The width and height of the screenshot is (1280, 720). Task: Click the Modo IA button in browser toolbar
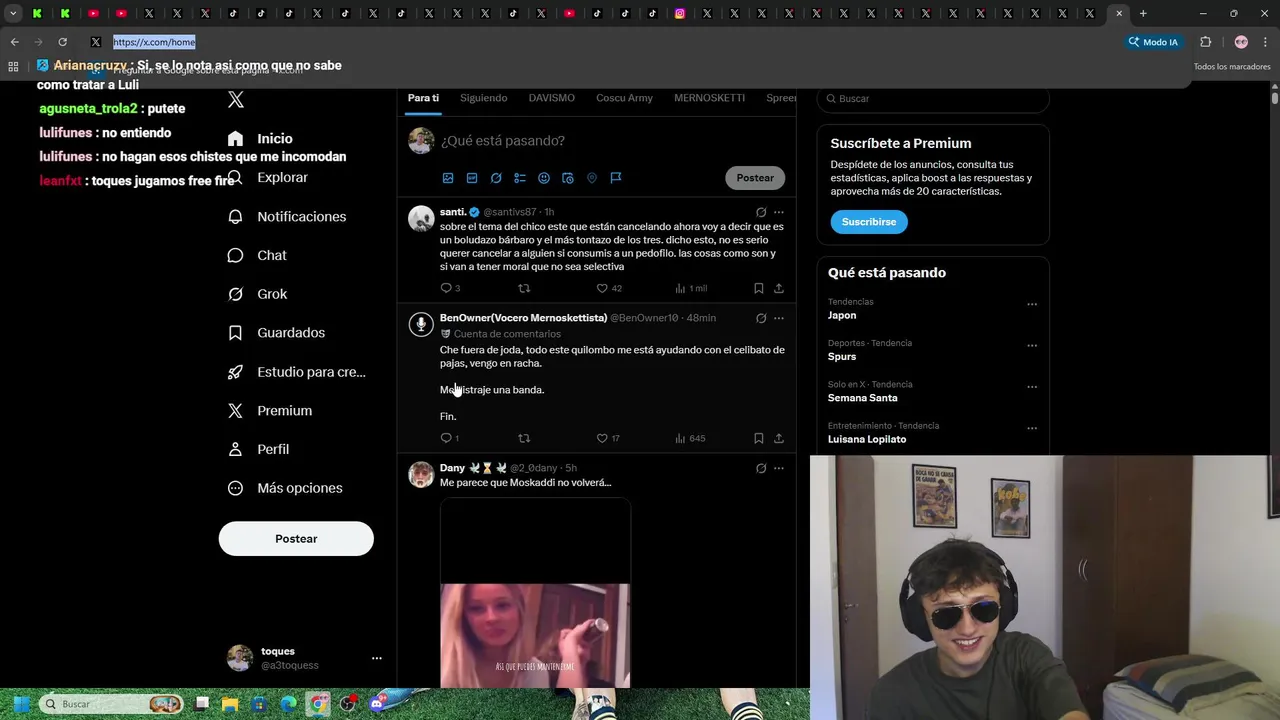coord(1154,42)
